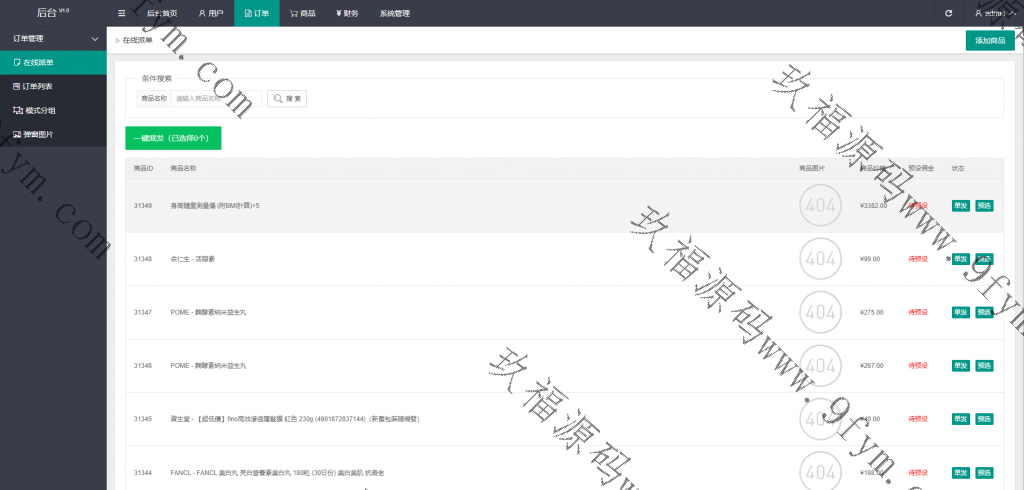The height and width of the screenshot is (490, 1024).
Task: Click the 404 product image of item 31346
Action: pyautogui.click(x=820, y=365)
